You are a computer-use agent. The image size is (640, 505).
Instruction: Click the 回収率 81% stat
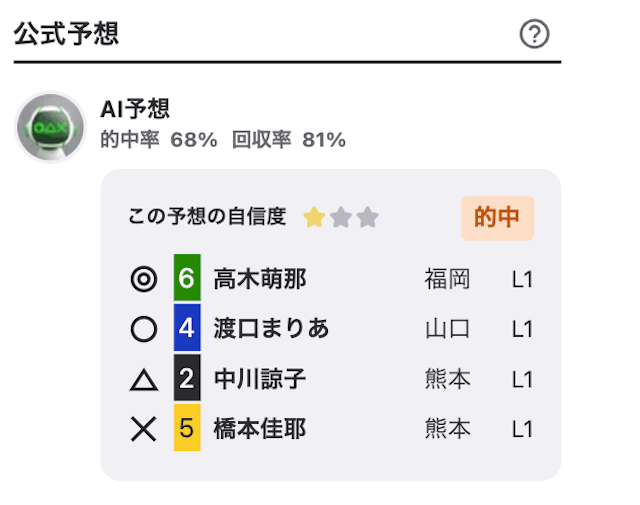289,140
